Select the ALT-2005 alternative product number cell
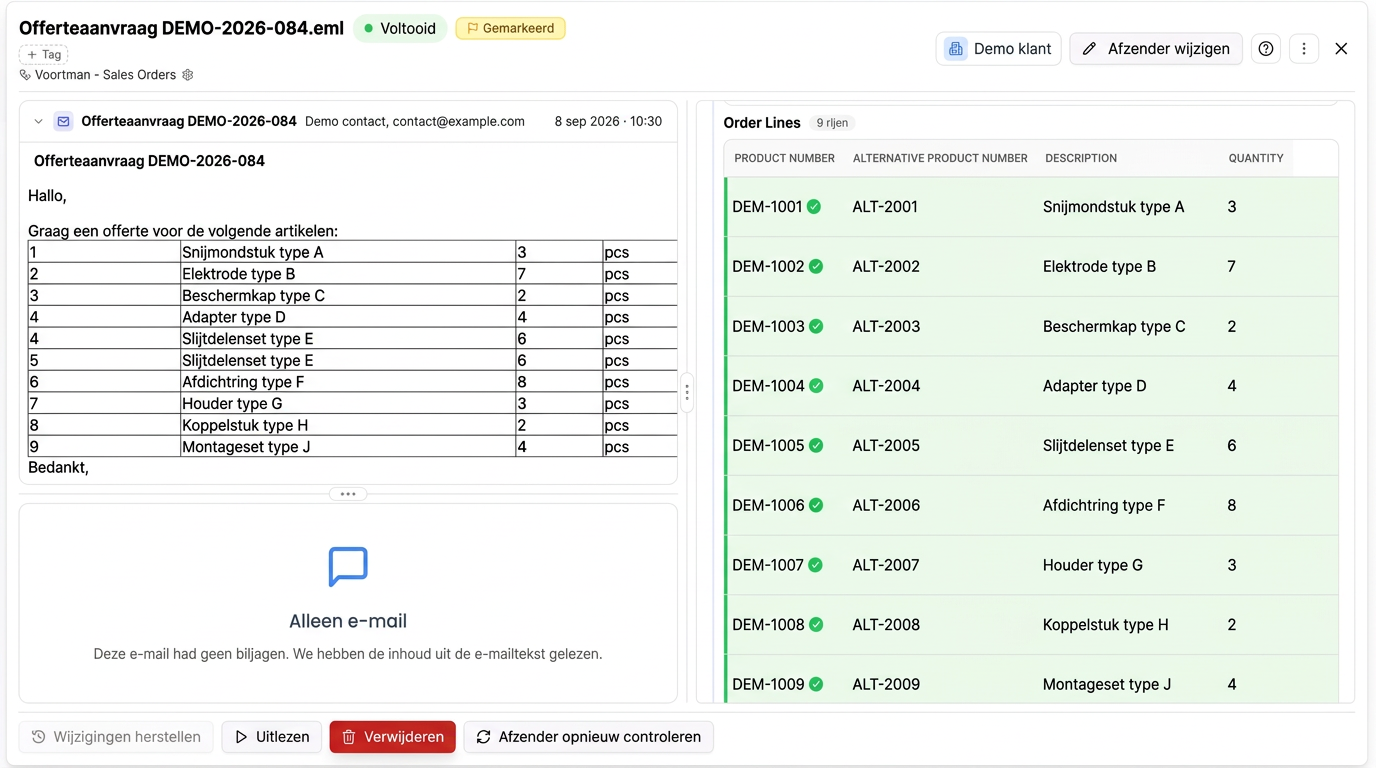Image resolution: width=1376 pixels, height=768 pixels. [886, 446]
